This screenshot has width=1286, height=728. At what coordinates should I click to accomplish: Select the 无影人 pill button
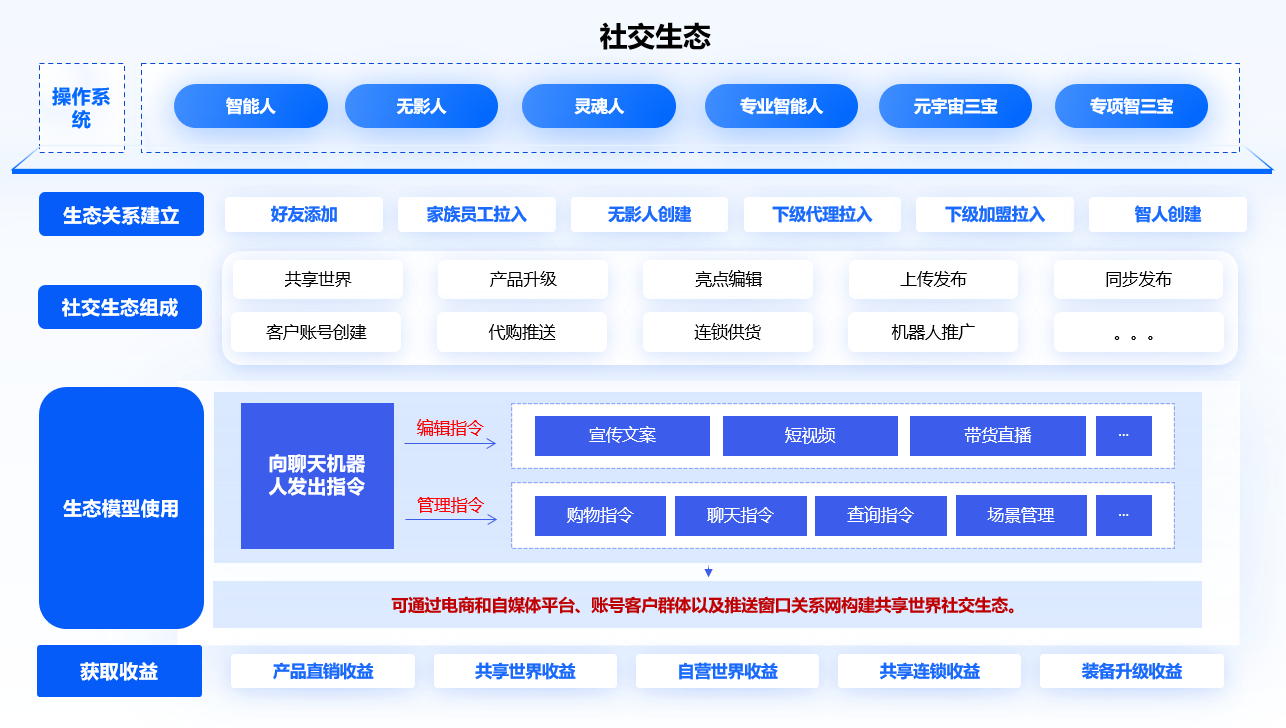pyautogui.click(x=421, y=106)
